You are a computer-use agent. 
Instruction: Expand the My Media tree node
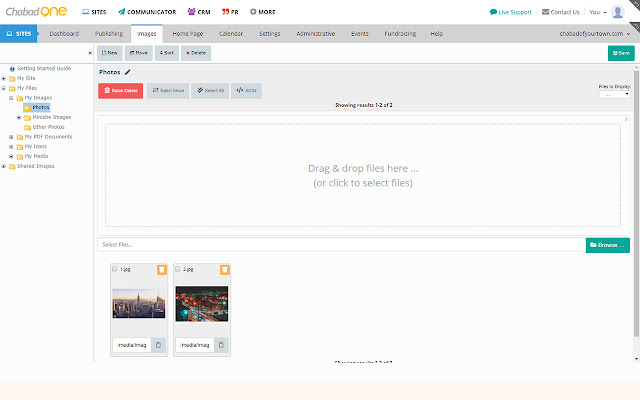click(11, 156)
